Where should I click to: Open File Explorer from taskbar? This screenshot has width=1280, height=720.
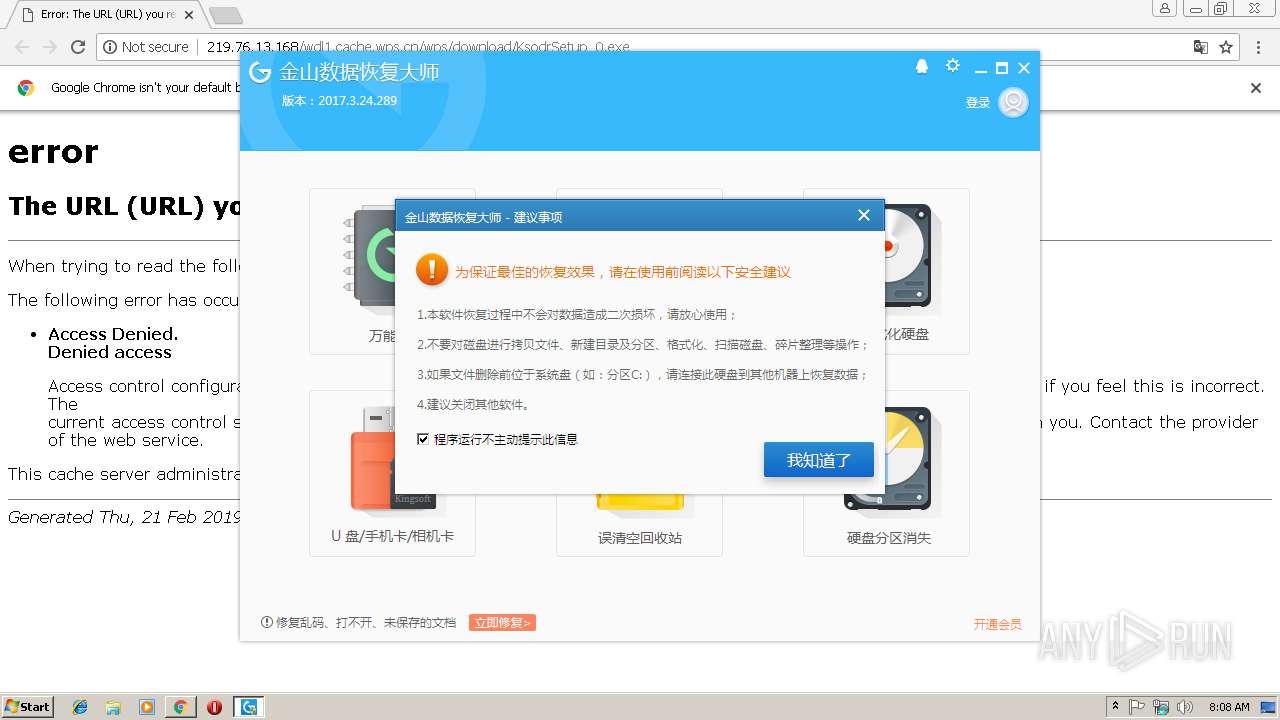coord(113,707)
